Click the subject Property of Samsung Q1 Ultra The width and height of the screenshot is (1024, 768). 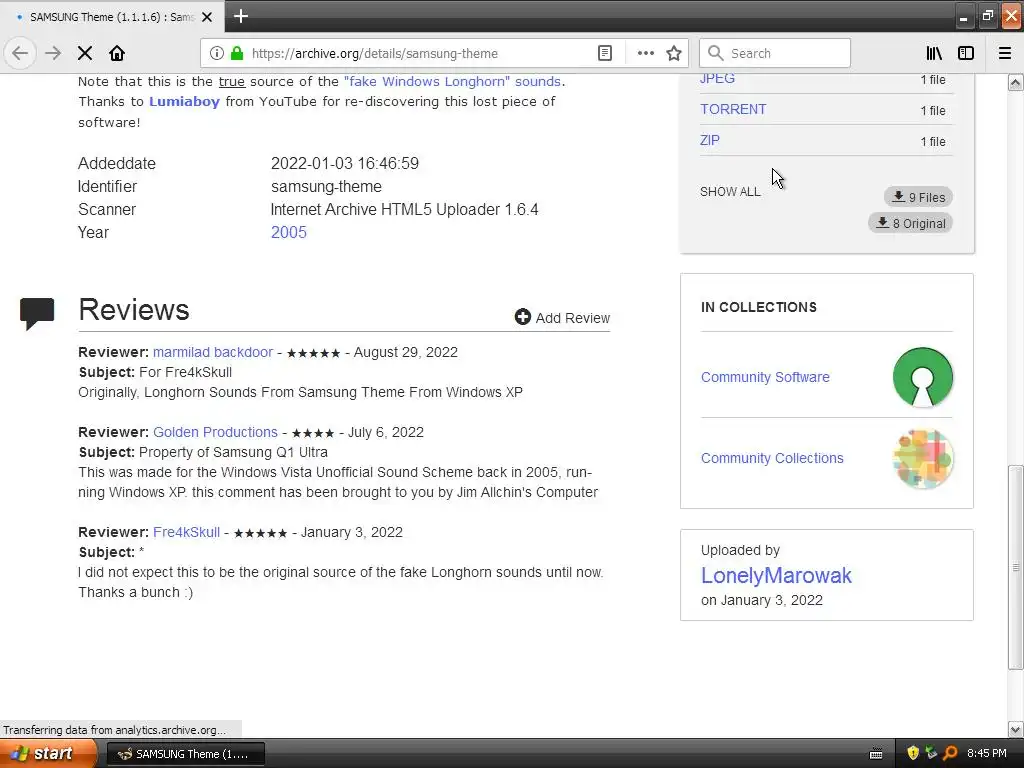233,453
